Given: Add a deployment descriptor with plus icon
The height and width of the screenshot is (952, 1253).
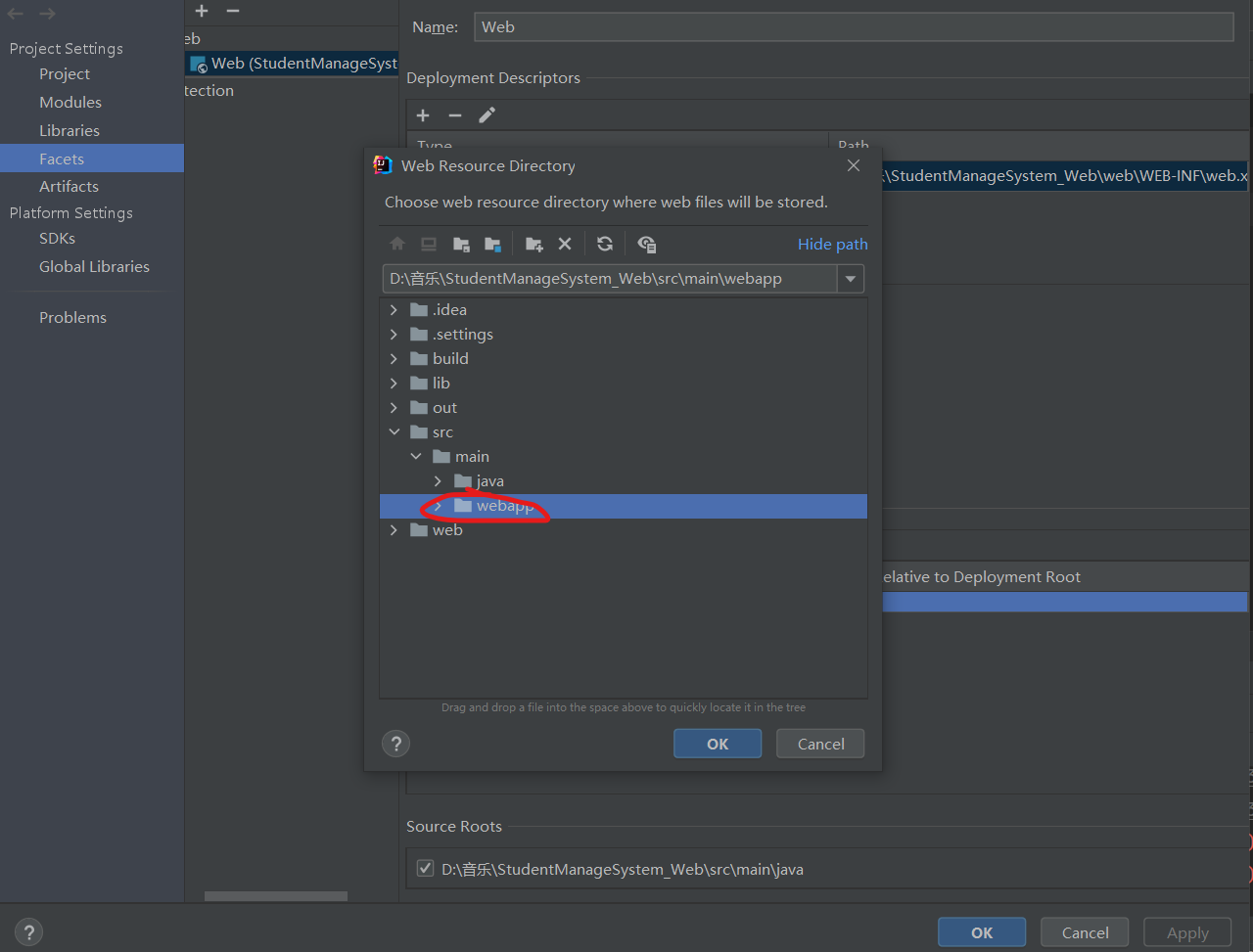Looking at the screenshot, I should [x=423, y=115].
